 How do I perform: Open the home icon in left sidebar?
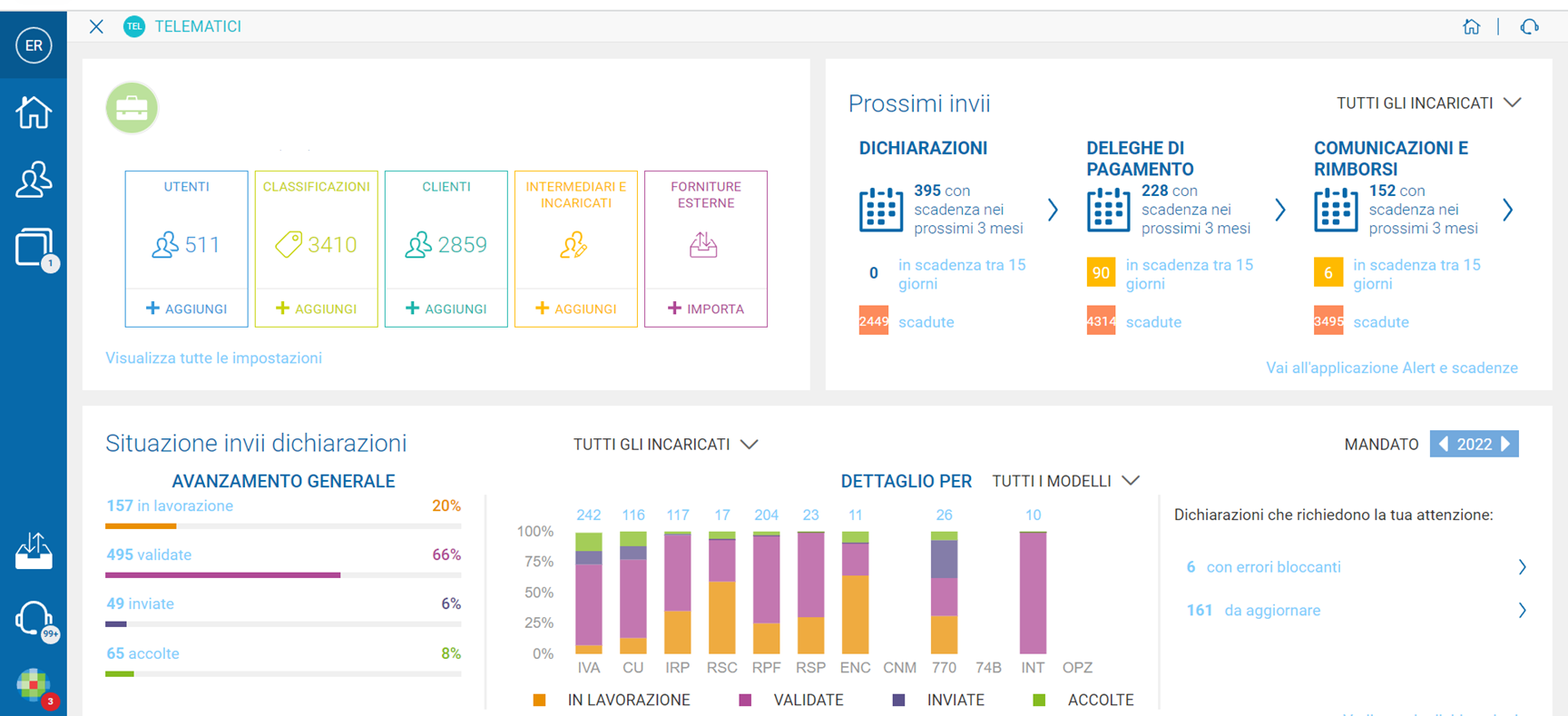pyautogui.click(x=34, y=113)
